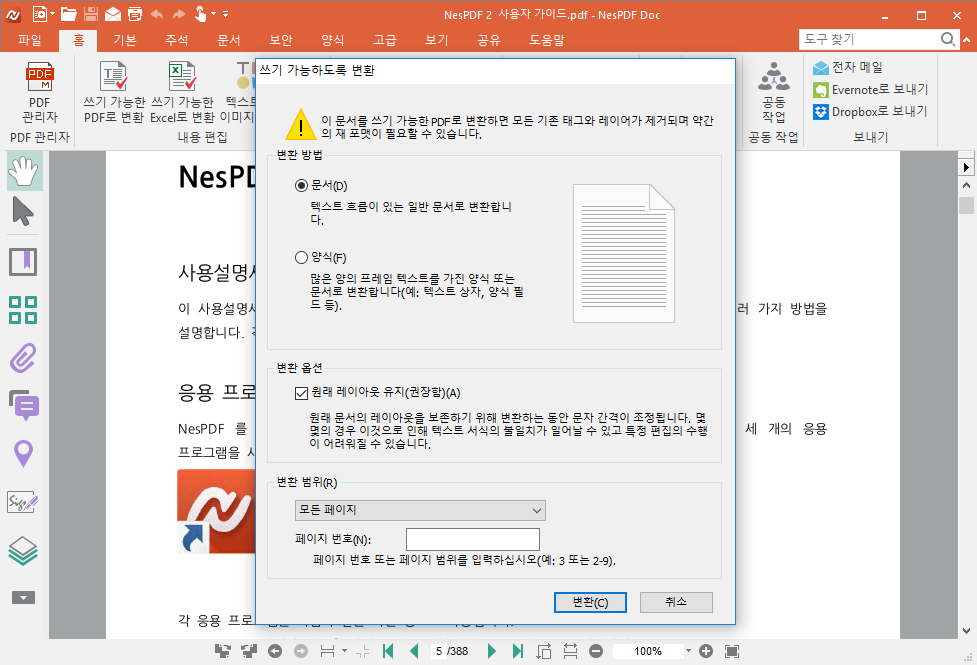This screenshot has width=977, height=665.
Task: Open the Bookmarks panel
Action: click(23, 262)
